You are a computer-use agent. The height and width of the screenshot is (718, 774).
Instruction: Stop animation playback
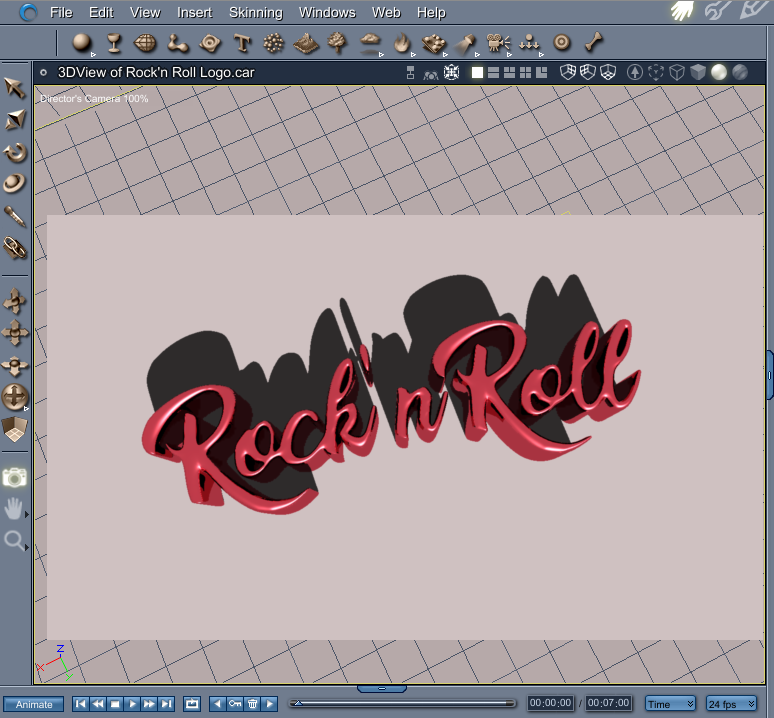(115, 704)
